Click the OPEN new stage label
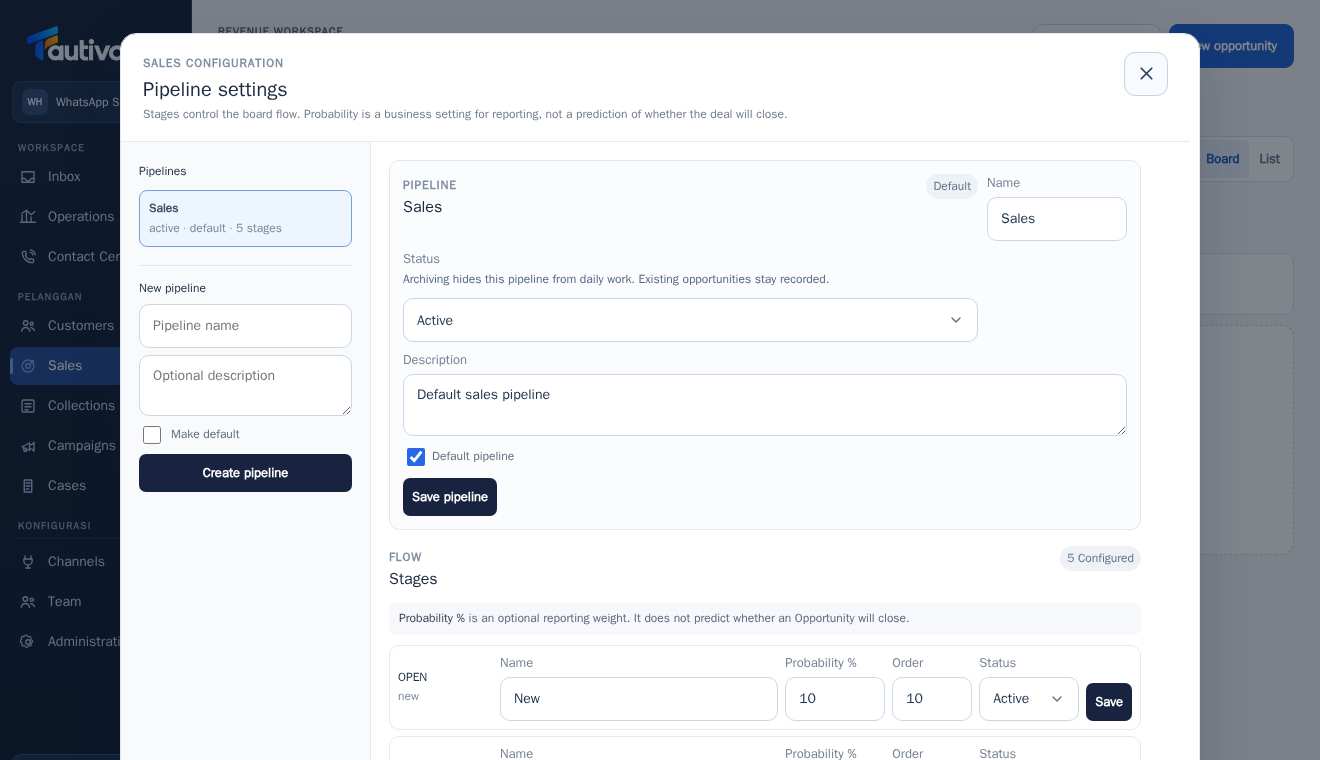The width and height of the screenshot is (1320, 760). (x=412, y=686)
